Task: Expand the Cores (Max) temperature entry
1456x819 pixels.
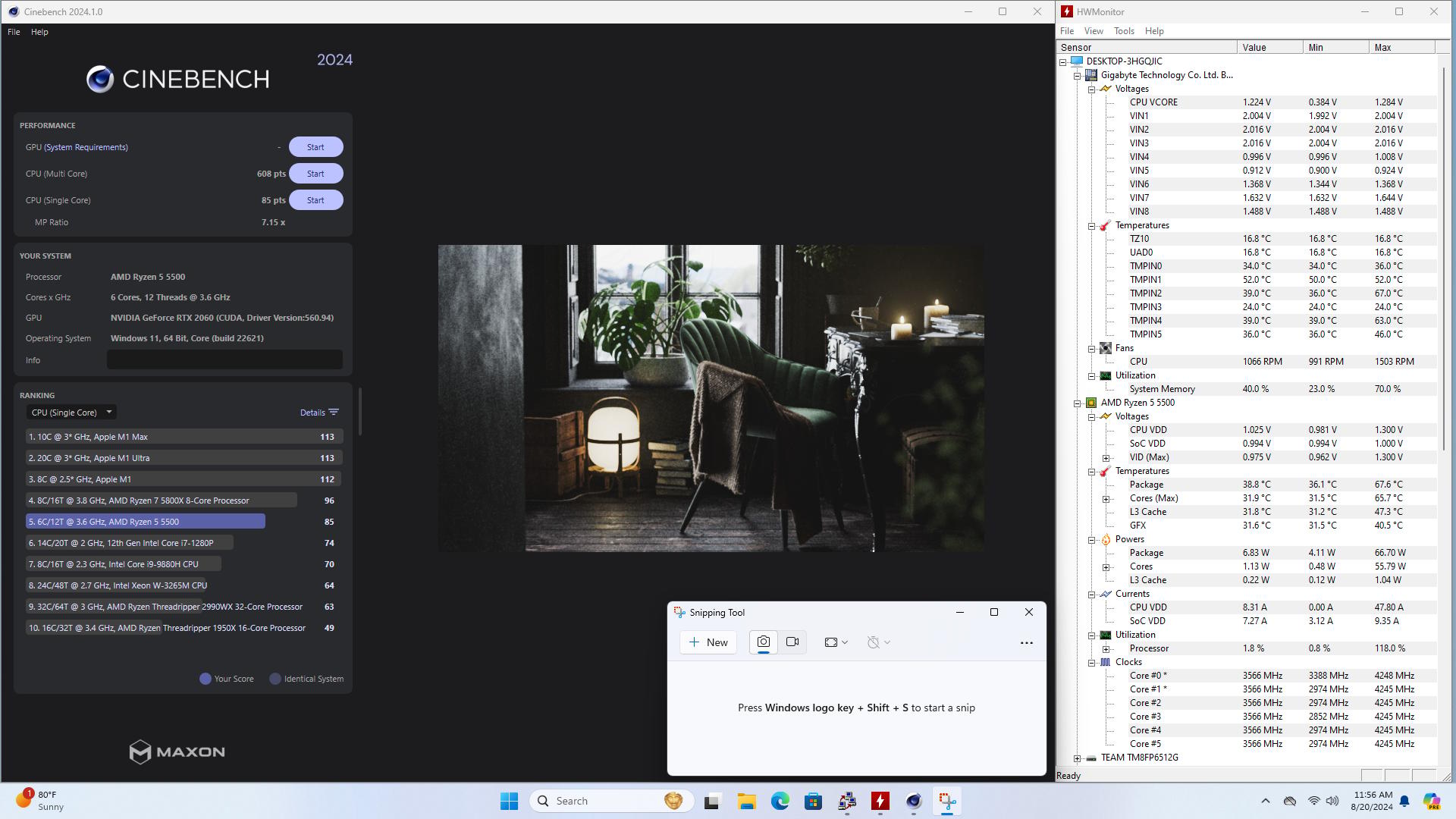Action: tap(1106, 498)
